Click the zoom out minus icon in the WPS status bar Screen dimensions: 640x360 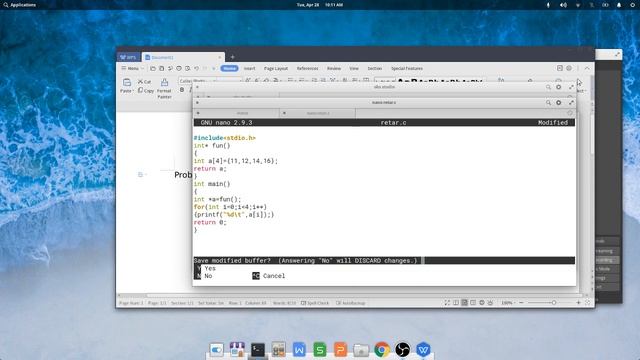tap(521, 303)
